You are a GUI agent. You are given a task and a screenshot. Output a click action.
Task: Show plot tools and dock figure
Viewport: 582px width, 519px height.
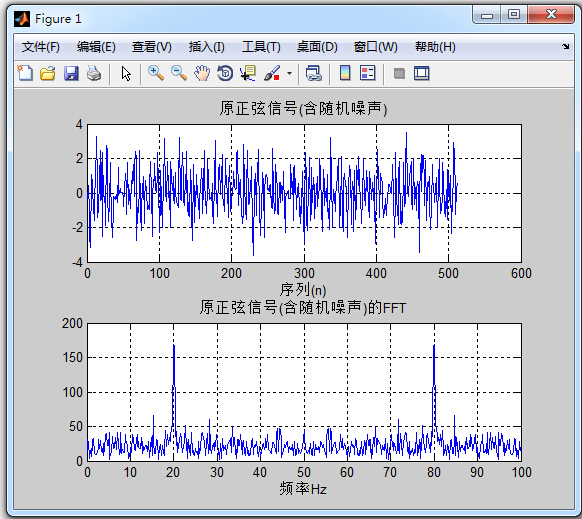point(422,73)
